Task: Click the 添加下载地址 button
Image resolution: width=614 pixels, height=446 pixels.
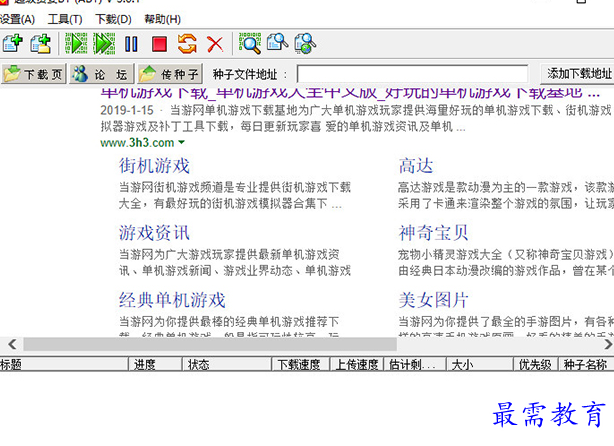Action: 577,74
